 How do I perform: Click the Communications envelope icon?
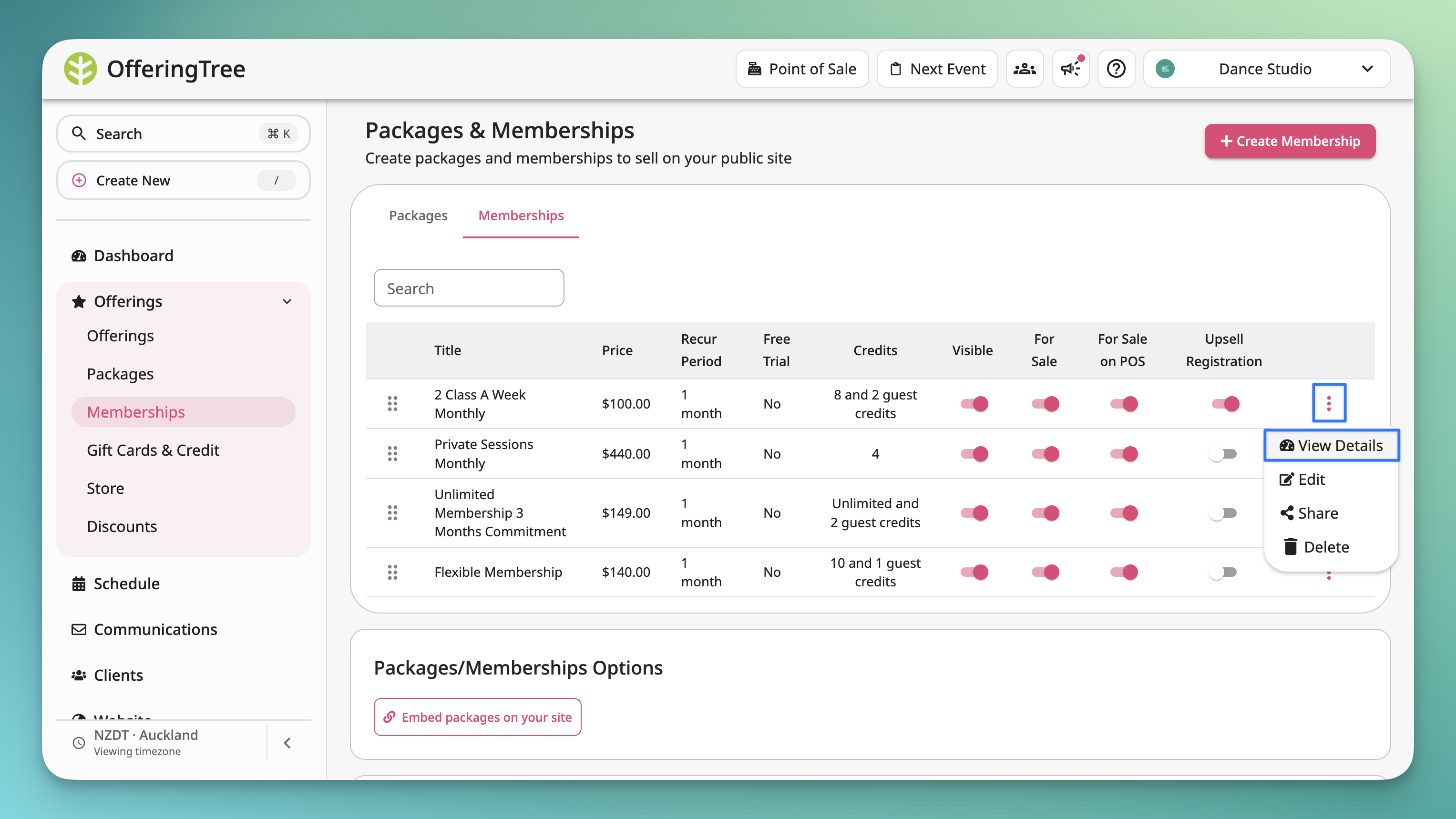click(79, 629)
